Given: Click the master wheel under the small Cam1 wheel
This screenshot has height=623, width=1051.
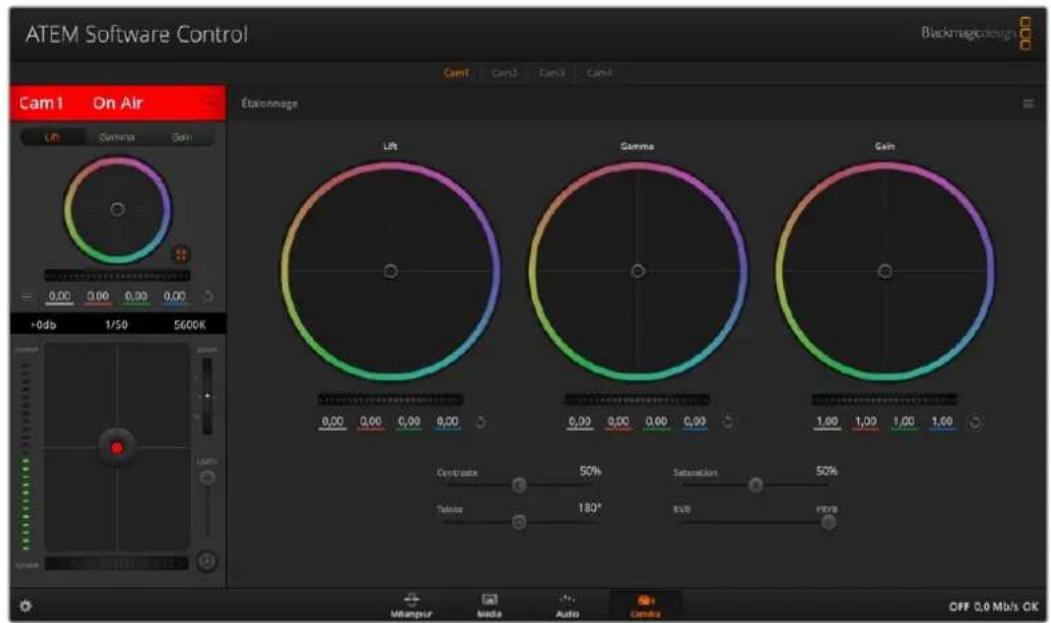Looking at the screenshot, I should (x=117, y=276).
